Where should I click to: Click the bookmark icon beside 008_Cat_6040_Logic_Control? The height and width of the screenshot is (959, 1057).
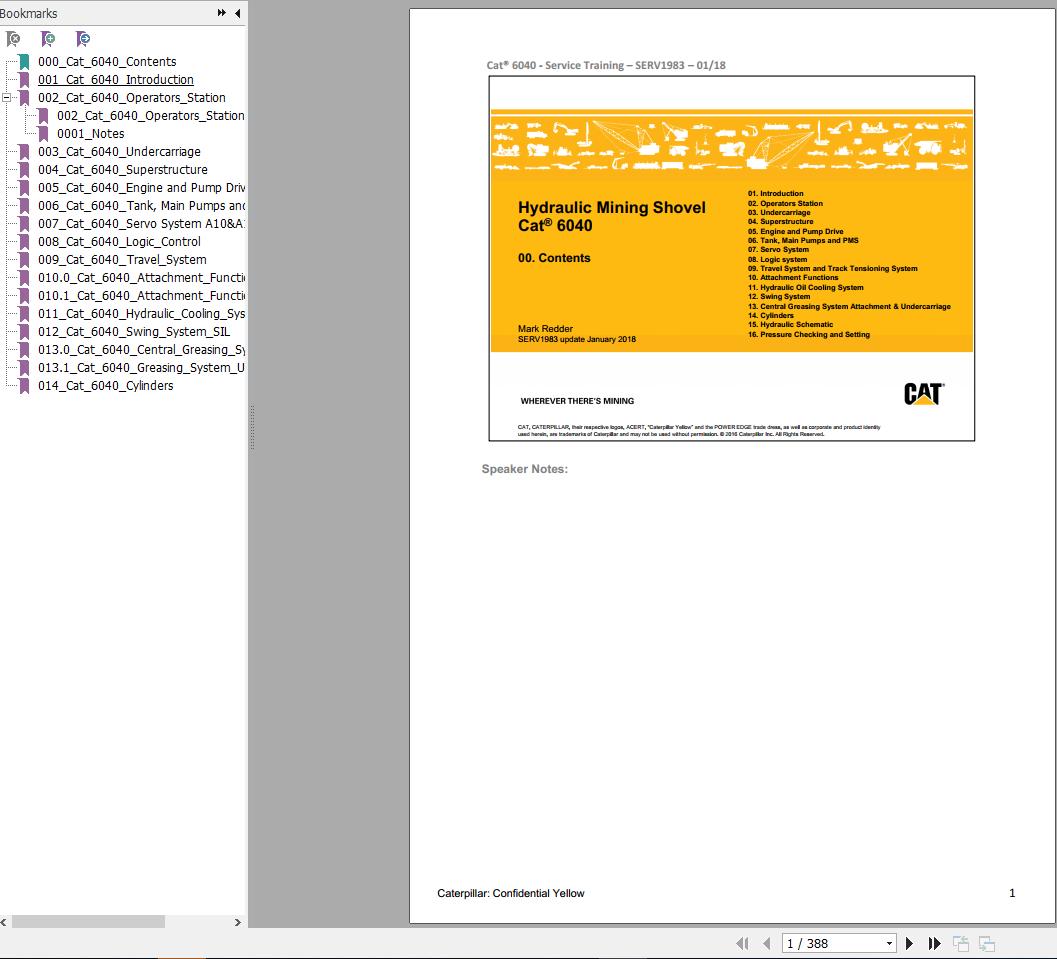24,242
